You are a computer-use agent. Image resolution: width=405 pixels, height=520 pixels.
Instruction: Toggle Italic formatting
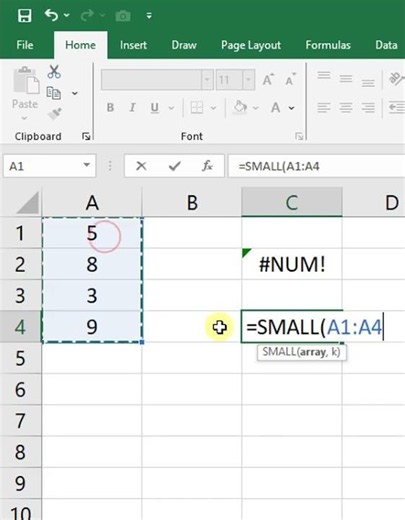click(132, 107)
